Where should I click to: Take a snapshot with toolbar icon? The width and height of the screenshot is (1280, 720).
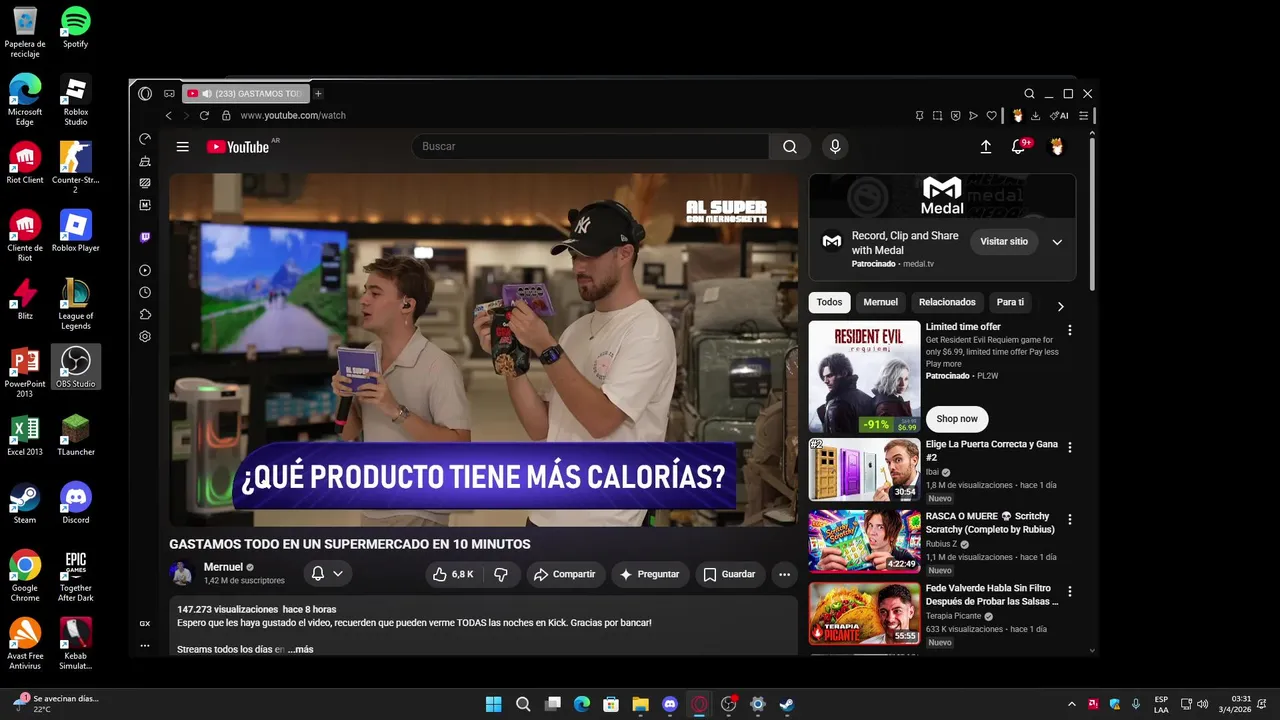[937, 116]
